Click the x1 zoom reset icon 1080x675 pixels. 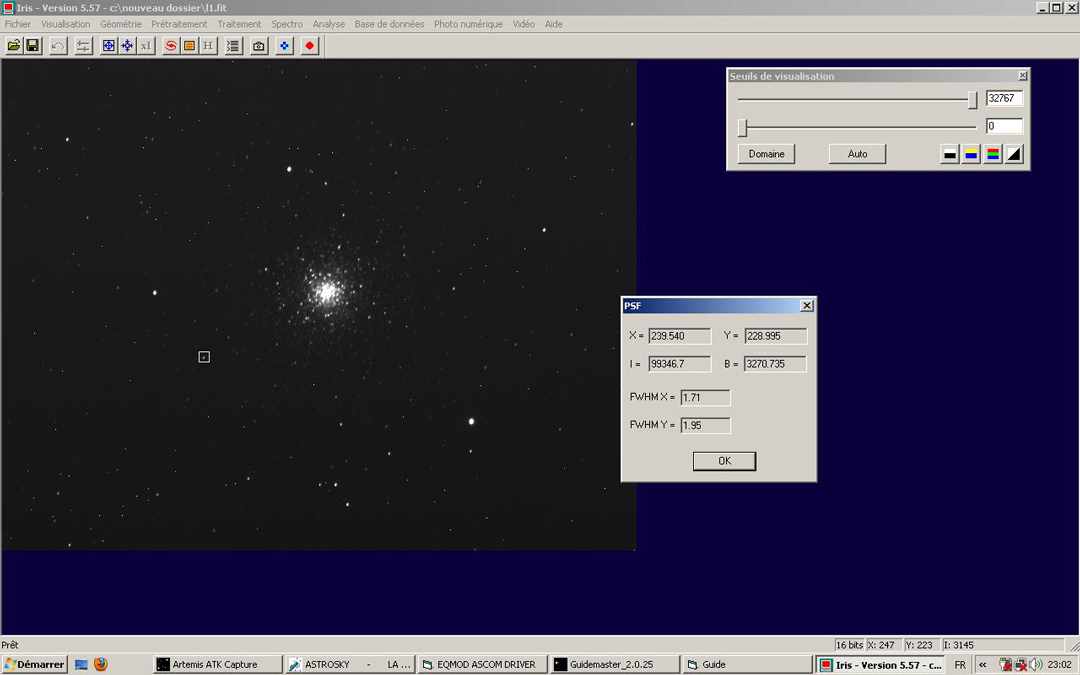tap(146, 46)
